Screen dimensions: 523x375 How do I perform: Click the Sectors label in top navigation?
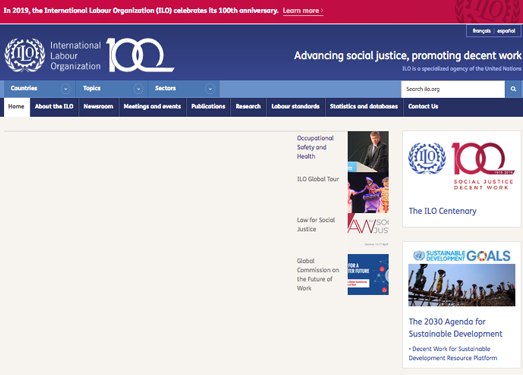click(165, 88)
